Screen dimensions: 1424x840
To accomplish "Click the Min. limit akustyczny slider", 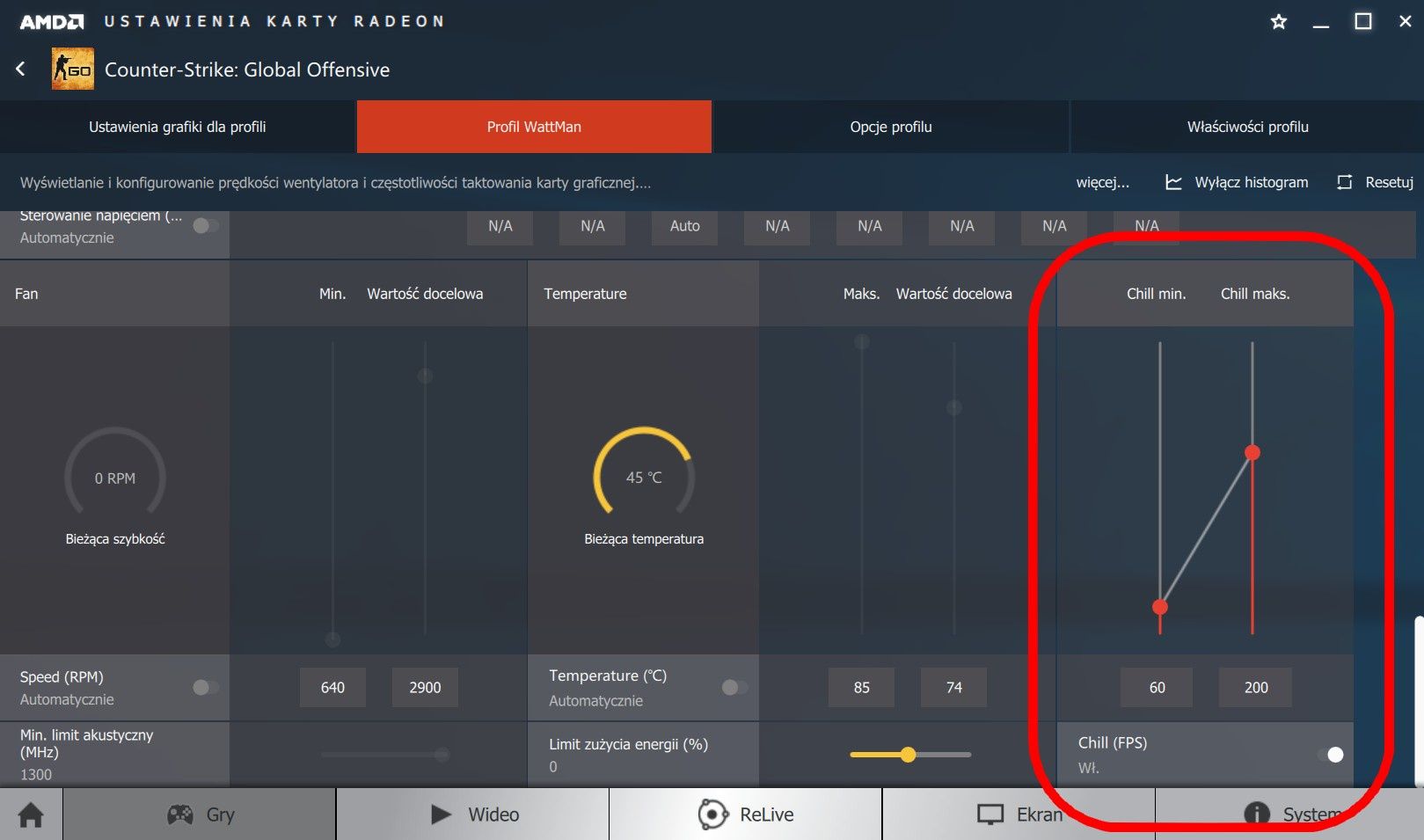I will (x=386, y=755).
